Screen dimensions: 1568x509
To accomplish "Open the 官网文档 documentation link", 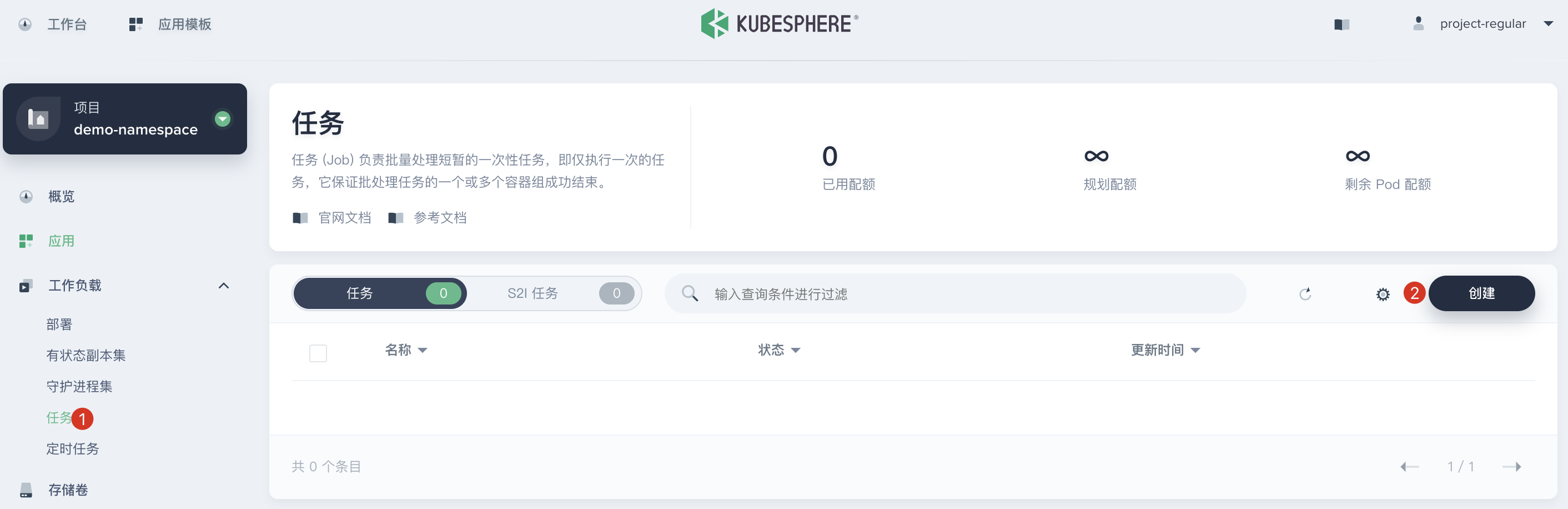I will (x=333, y=217).
